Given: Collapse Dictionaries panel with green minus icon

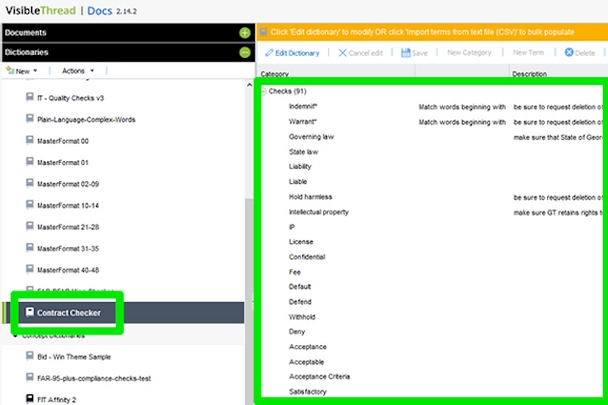Looking at the screenshot, I should pos(244,52).
